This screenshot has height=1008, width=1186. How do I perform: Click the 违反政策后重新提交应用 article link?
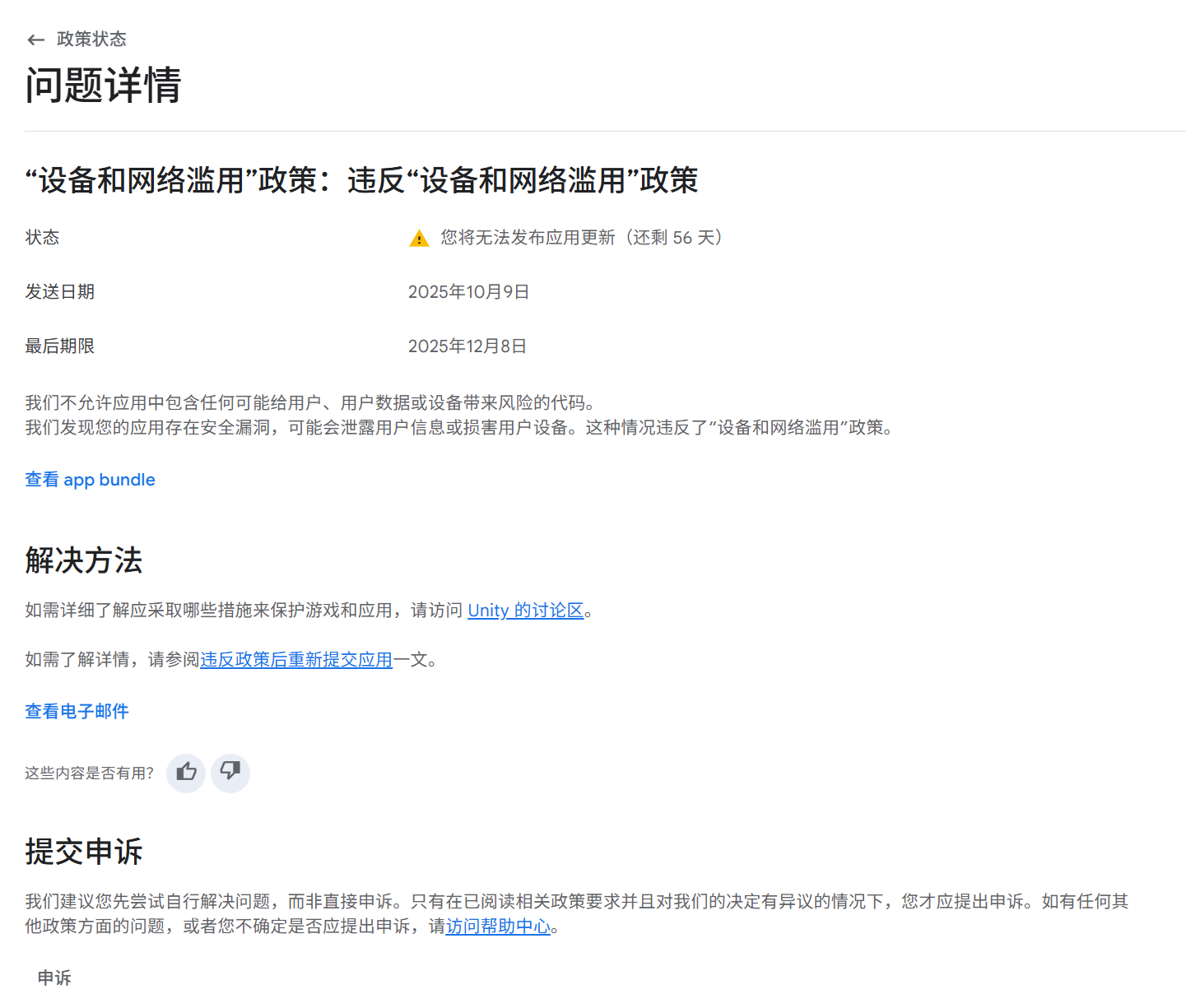[296, 660]
